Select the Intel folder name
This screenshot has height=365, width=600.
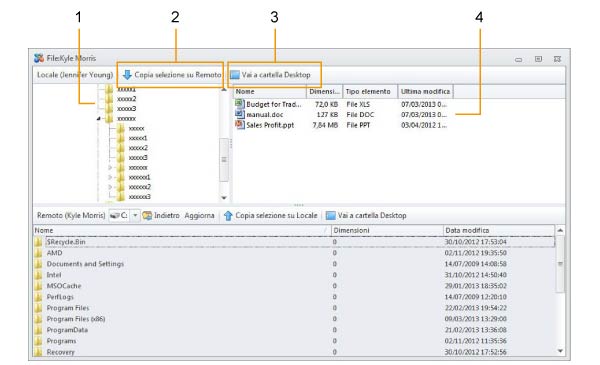[54, 275]
